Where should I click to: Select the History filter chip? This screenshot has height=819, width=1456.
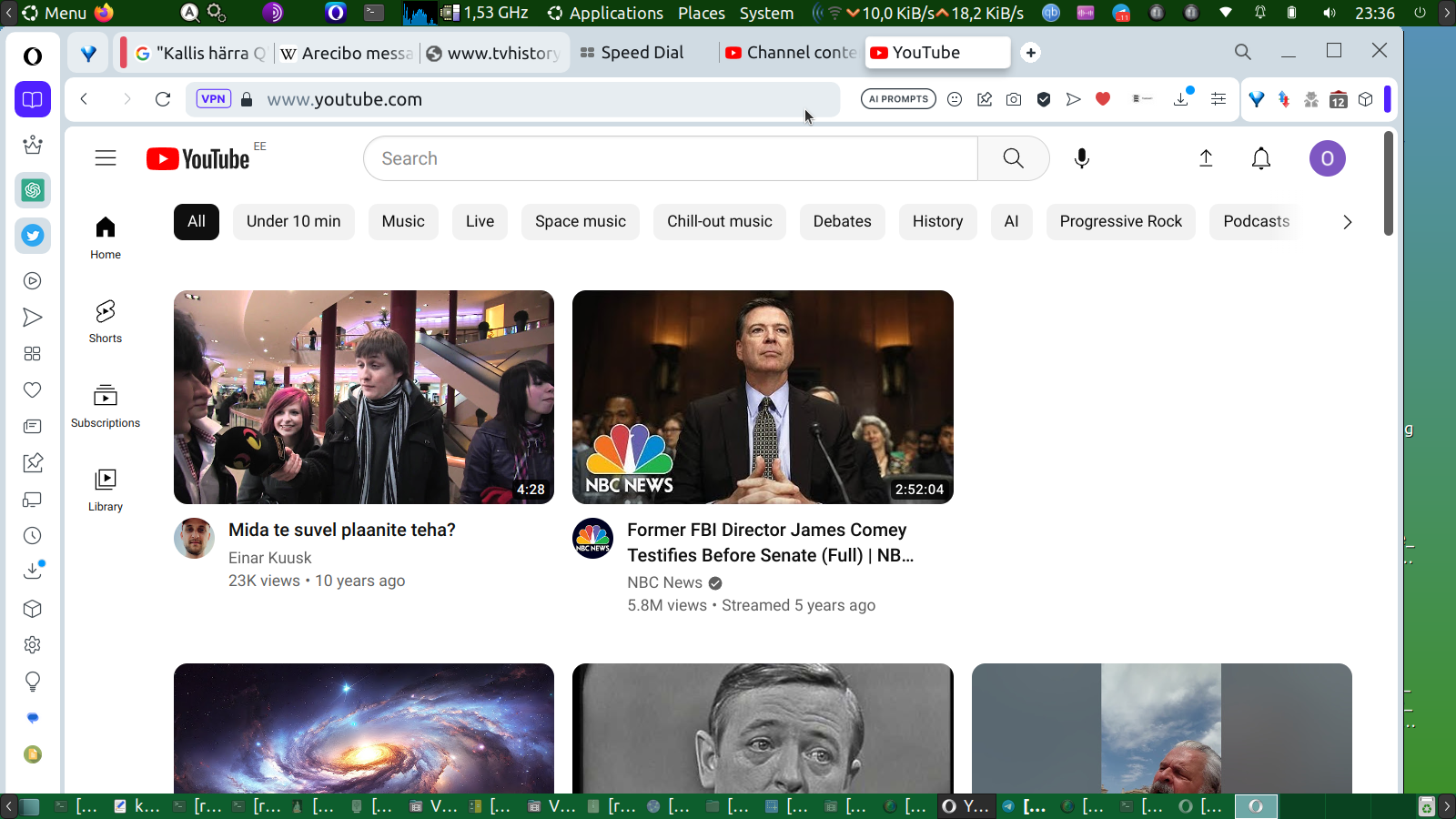coord(938,222)
